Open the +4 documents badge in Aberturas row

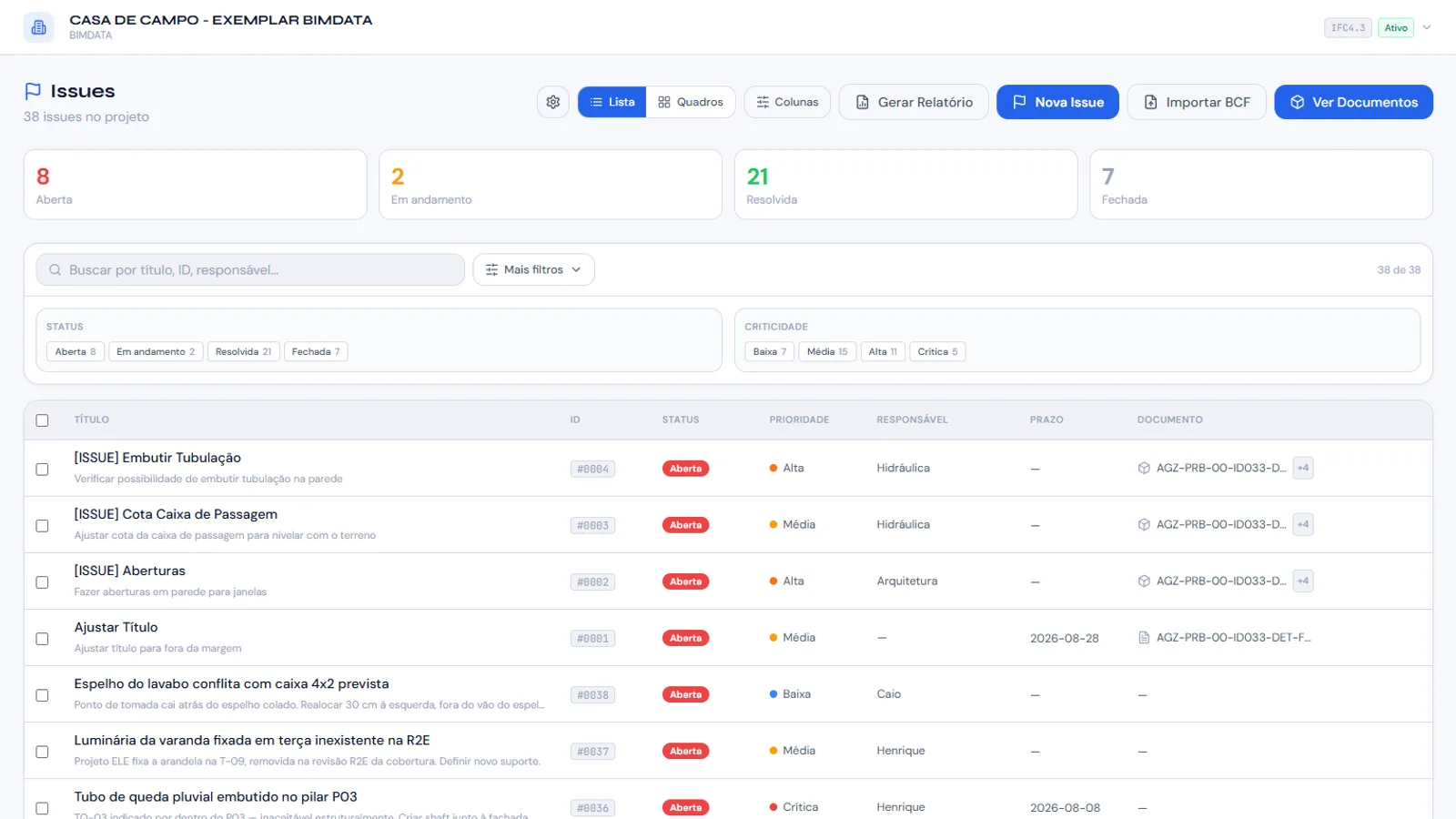(1303, 581)
